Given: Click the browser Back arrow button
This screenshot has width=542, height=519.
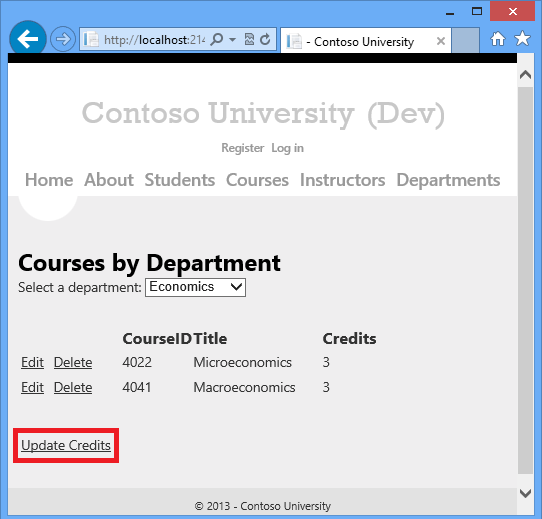Looking at the screenshot, I should pos(28,39).
